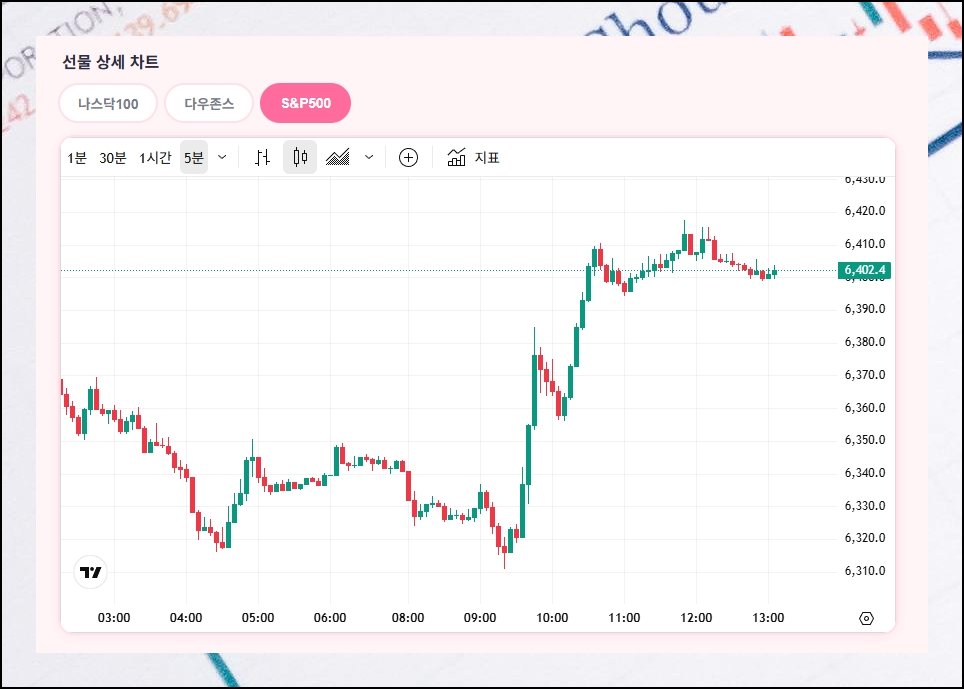Click the 6,380.0 price axis label
The image size is (964, 689).
865,342
